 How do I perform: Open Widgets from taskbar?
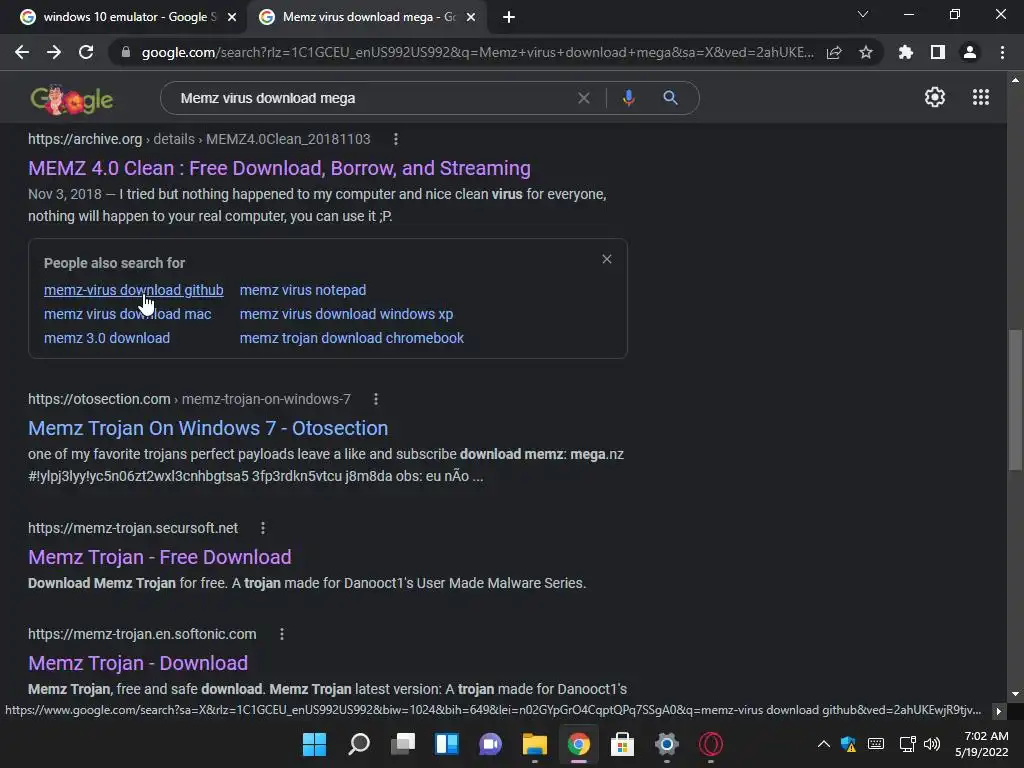447,744
